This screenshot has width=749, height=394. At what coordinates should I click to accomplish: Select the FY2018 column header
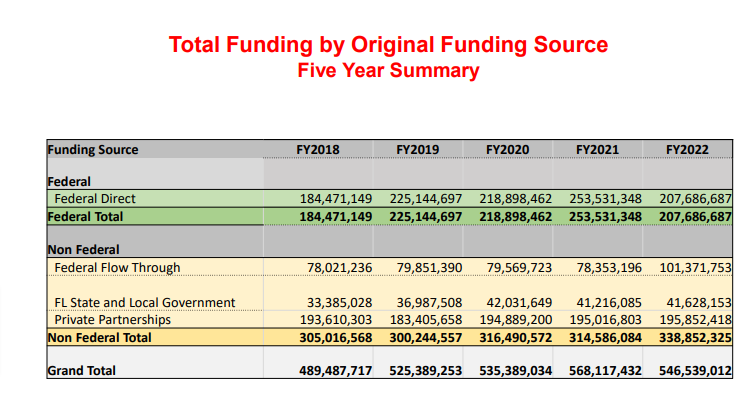click(x=318, y=149)
